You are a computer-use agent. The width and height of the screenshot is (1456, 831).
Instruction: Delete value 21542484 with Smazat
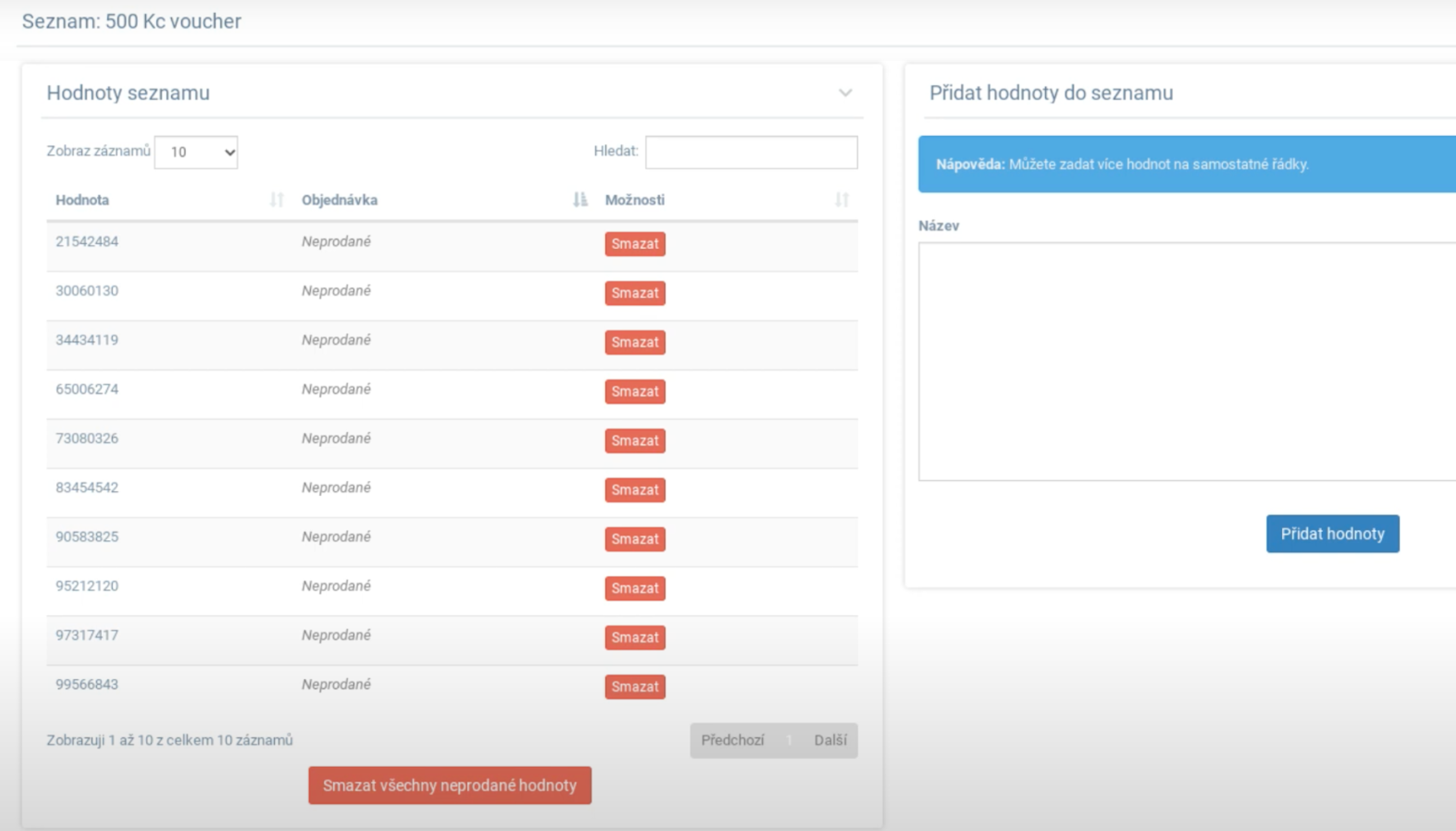pos(635,244)
